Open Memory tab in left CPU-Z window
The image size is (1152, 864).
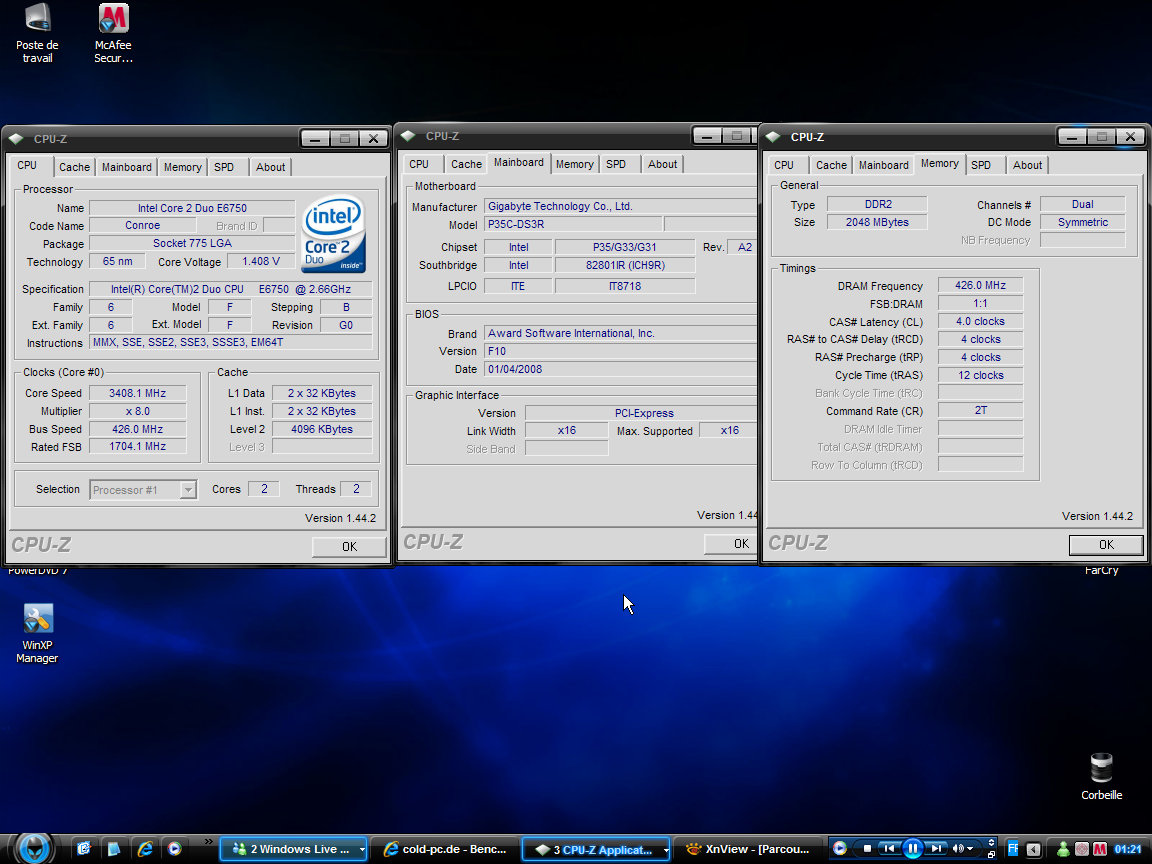tap(182, 167)
